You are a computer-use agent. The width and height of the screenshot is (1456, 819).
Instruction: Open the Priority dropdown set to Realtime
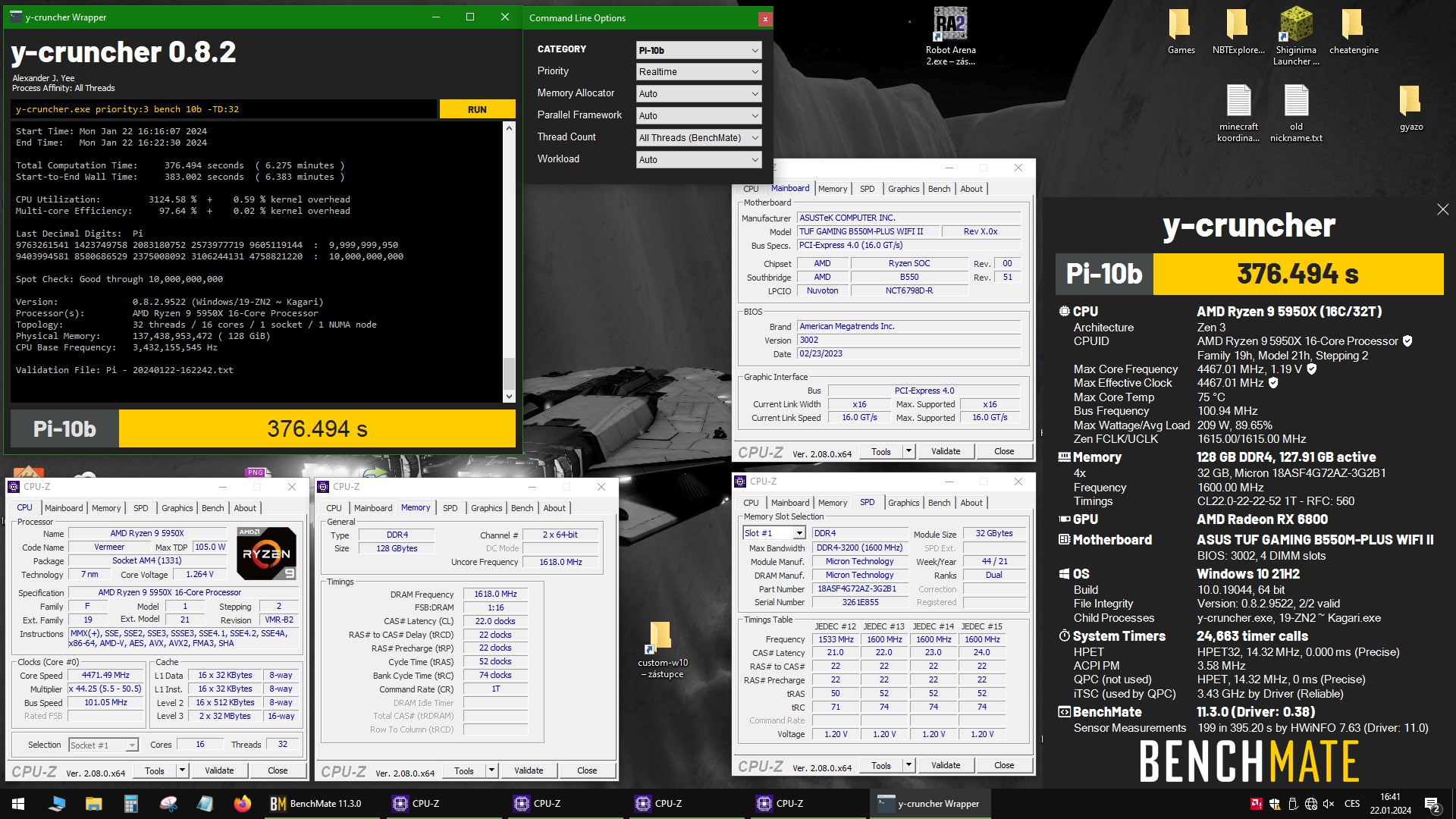(698, 71)
